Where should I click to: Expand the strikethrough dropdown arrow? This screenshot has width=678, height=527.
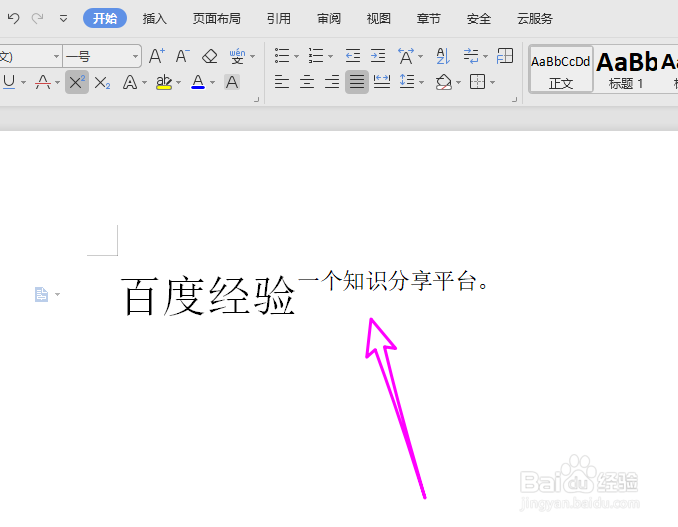tap(58, 82)
